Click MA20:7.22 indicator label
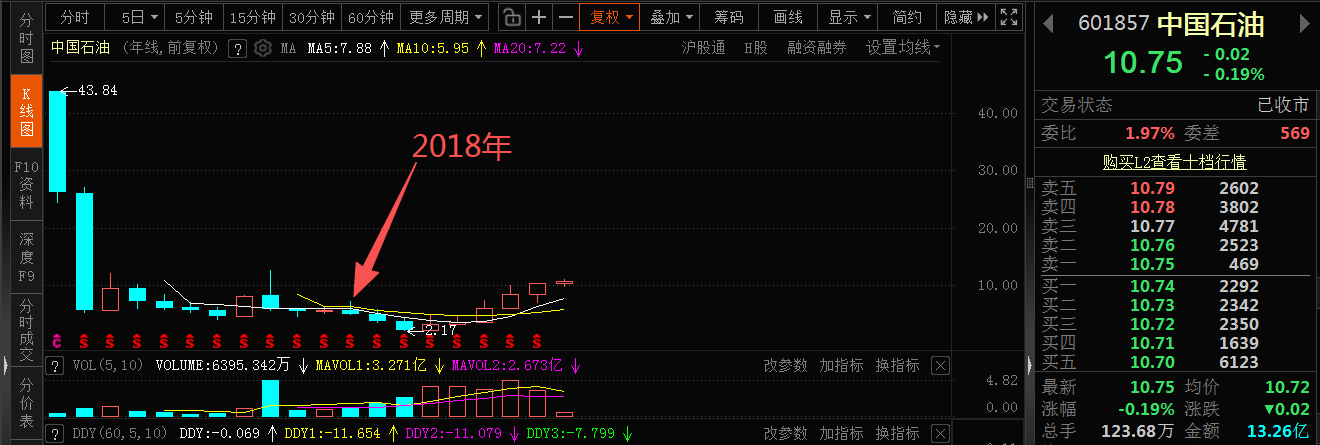 (x=529, y=48)
